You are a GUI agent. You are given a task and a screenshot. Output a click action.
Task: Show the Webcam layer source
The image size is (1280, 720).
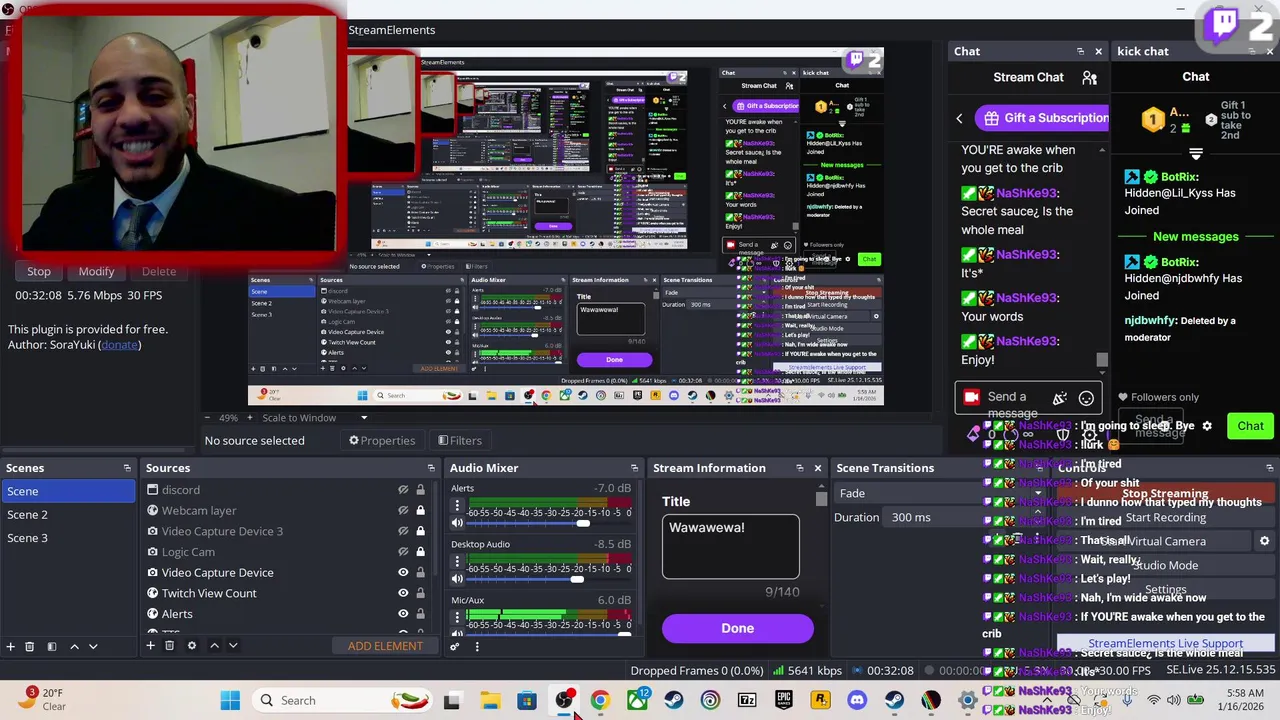[403, 511]
